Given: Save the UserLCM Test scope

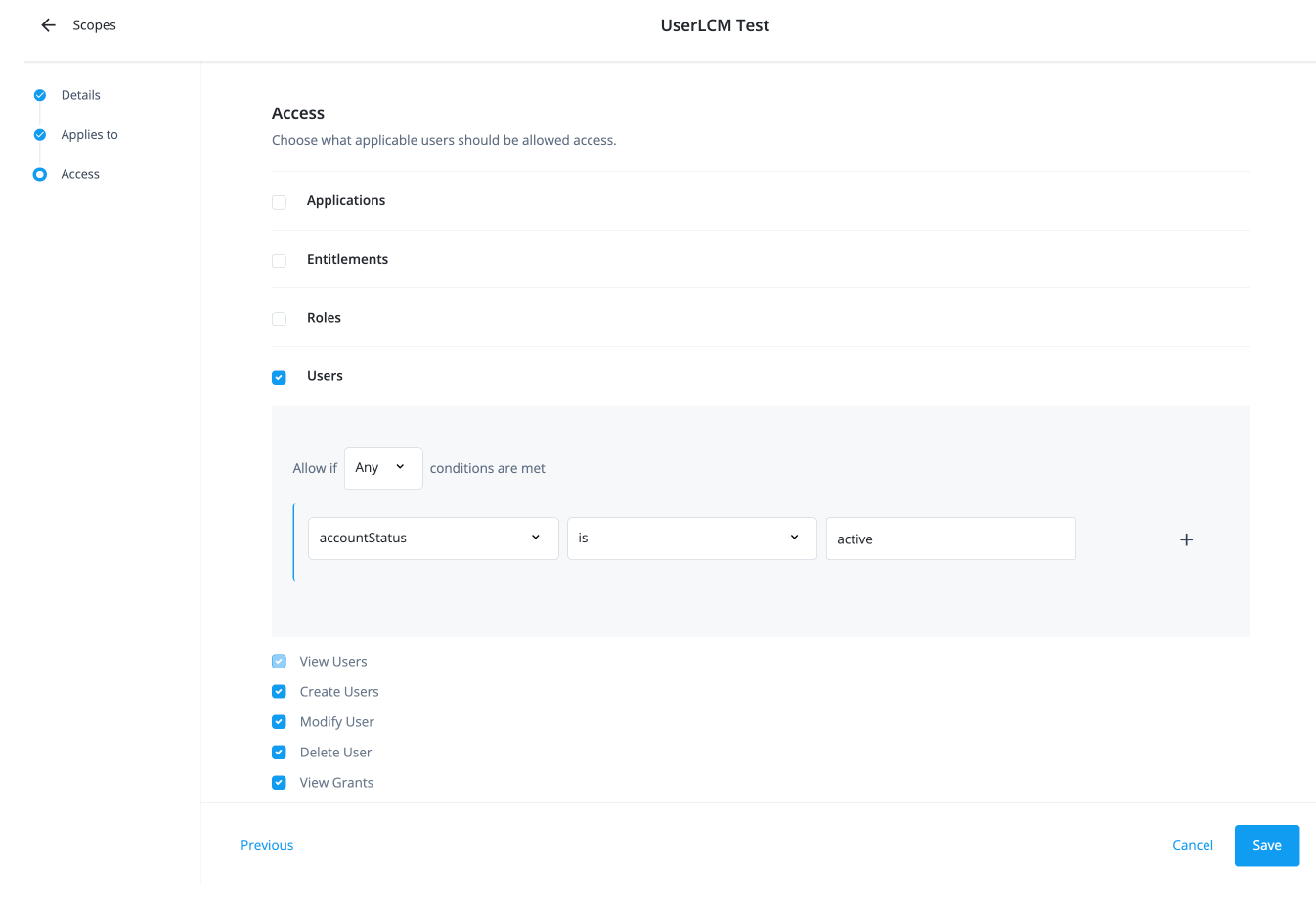Looking at the screenshot, I should point(1266,844).
